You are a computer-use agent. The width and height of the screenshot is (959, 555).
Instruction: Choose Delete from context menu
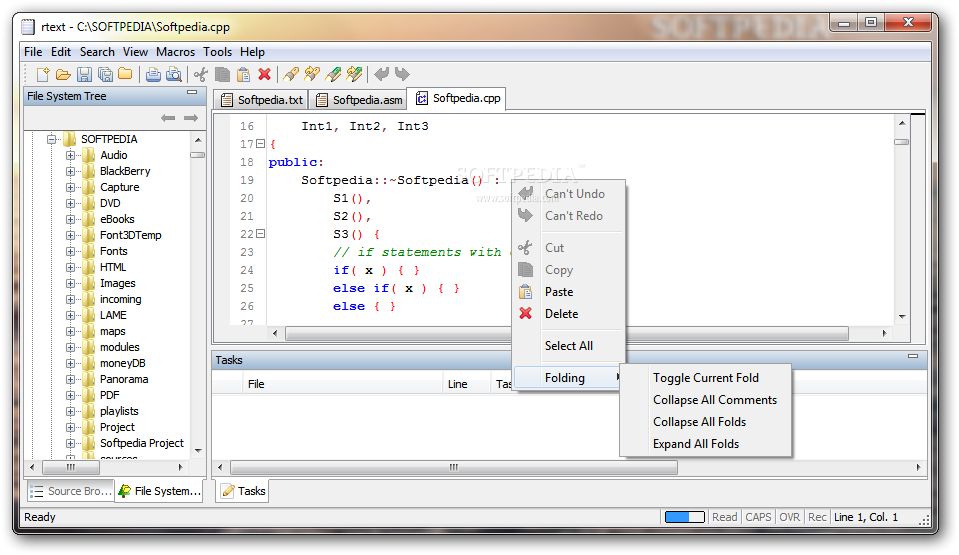pyautogui.click(x=568, y=314)
